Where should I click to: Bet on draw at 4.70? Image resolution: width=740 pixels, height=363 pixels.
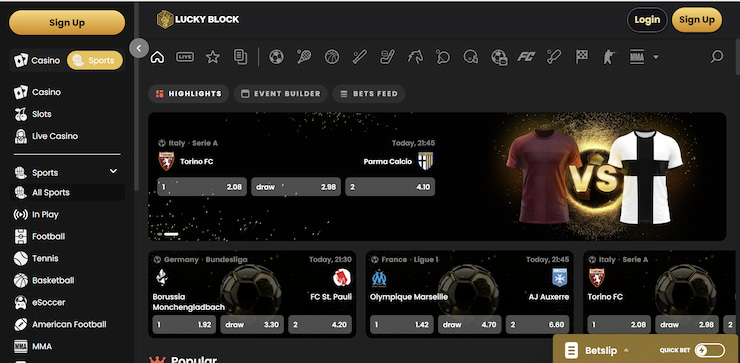pos(470,325)
